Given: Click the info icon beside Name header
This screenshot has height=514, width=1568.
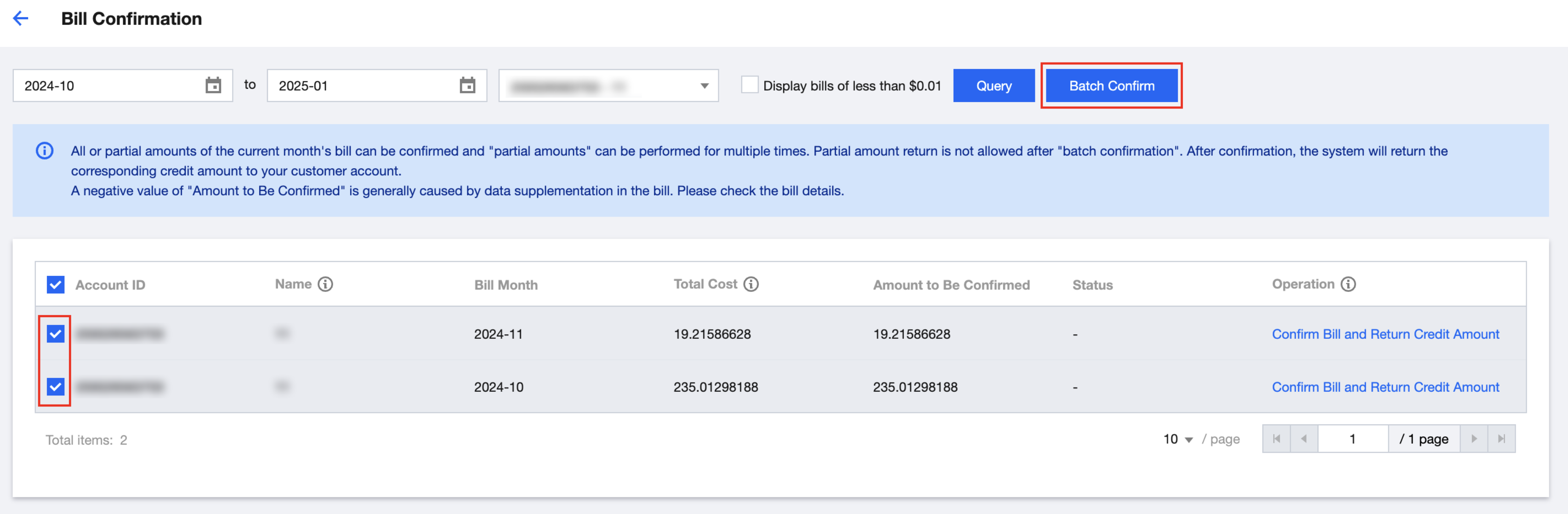Looking at the screenshot, I should [326, 285].
